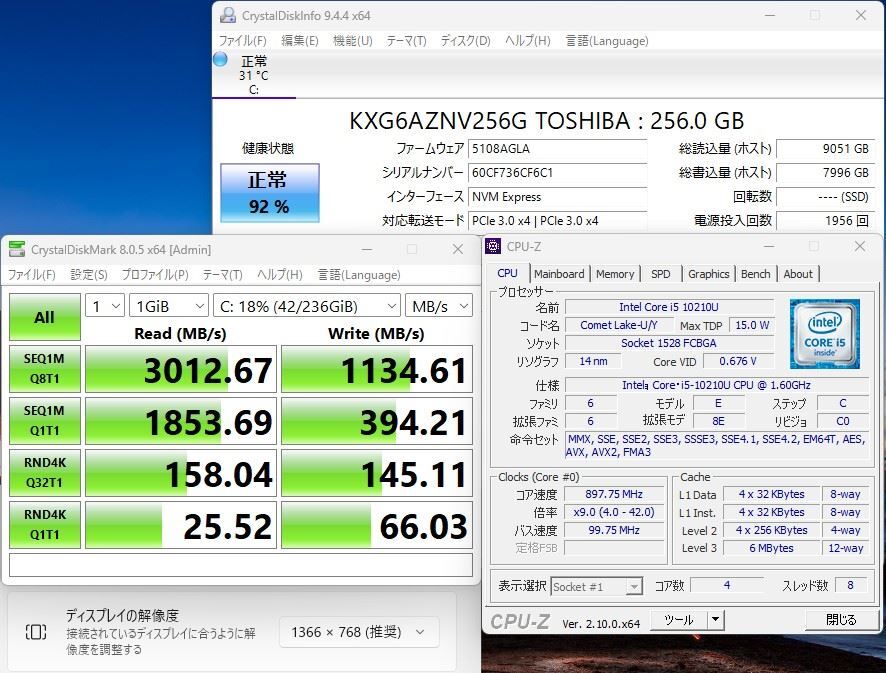Screen dimensions: 886x673
Task: Run the All benchmark tests
Action: click(44, 317)
